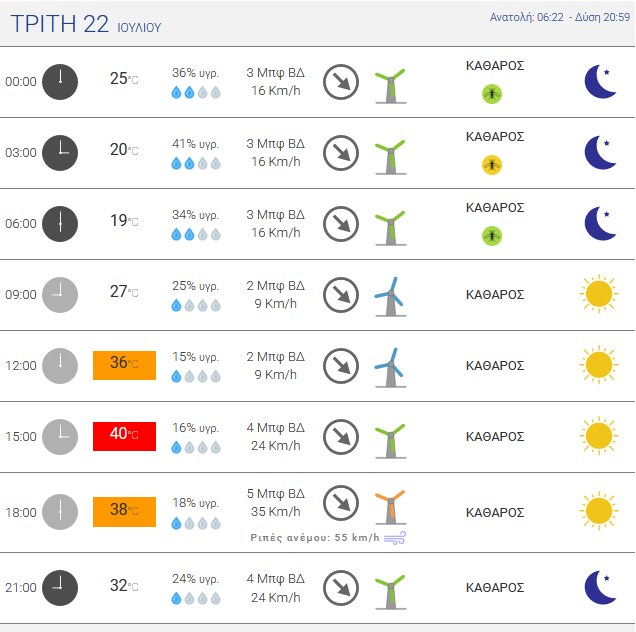Click the wind direction arrow at 12:00
This screenshot has width=636, height=632.
[341, 365]
